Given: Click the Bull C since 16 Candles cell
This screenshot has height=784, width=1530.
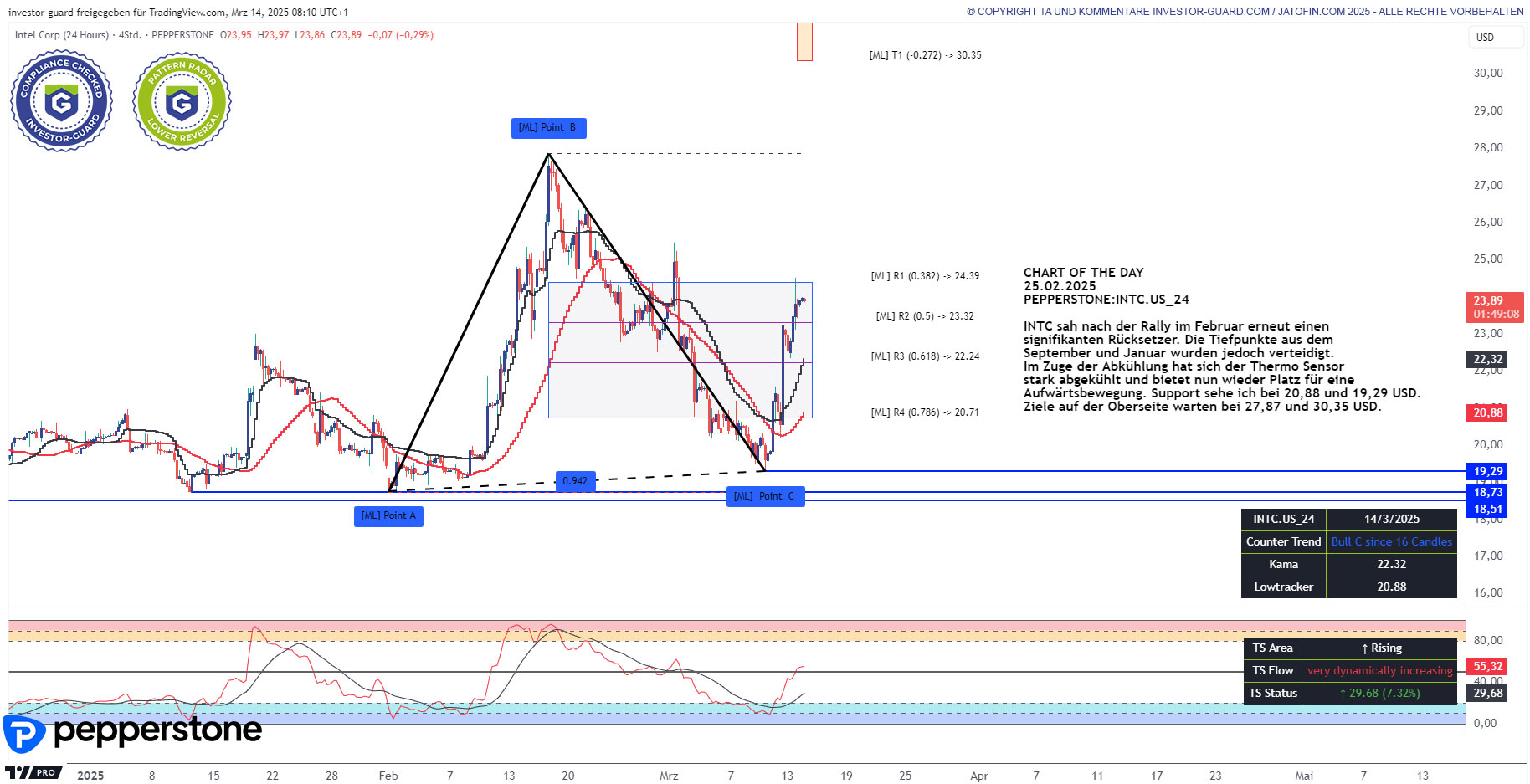Looking at the screenshot, I should (1391, 542).
